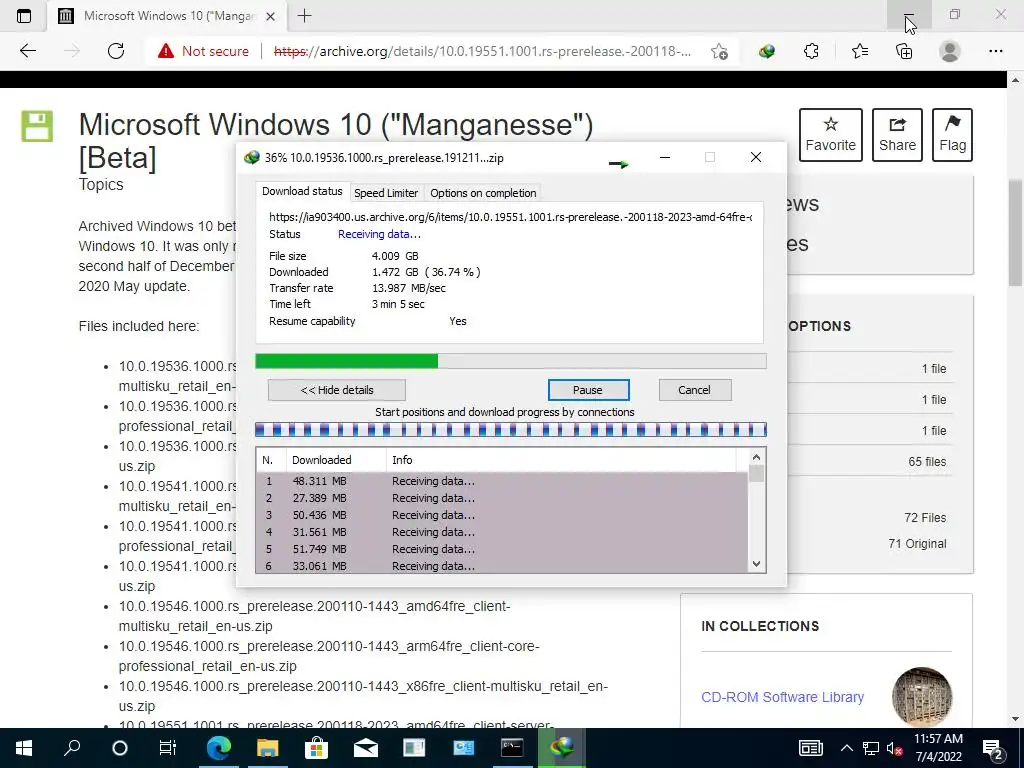Open taskbar Search magnifier
This screenshot has width=1024, height=768.
[72, 748]
